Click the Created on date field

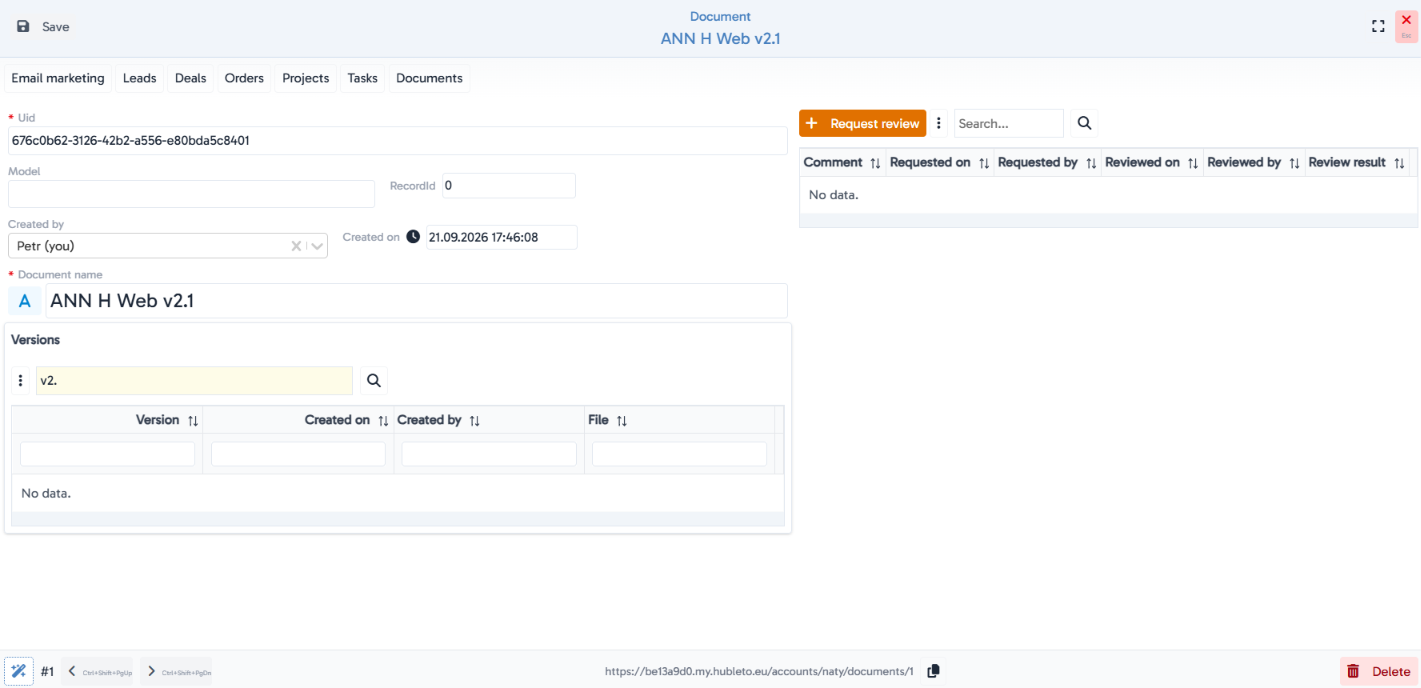(502, 237)
